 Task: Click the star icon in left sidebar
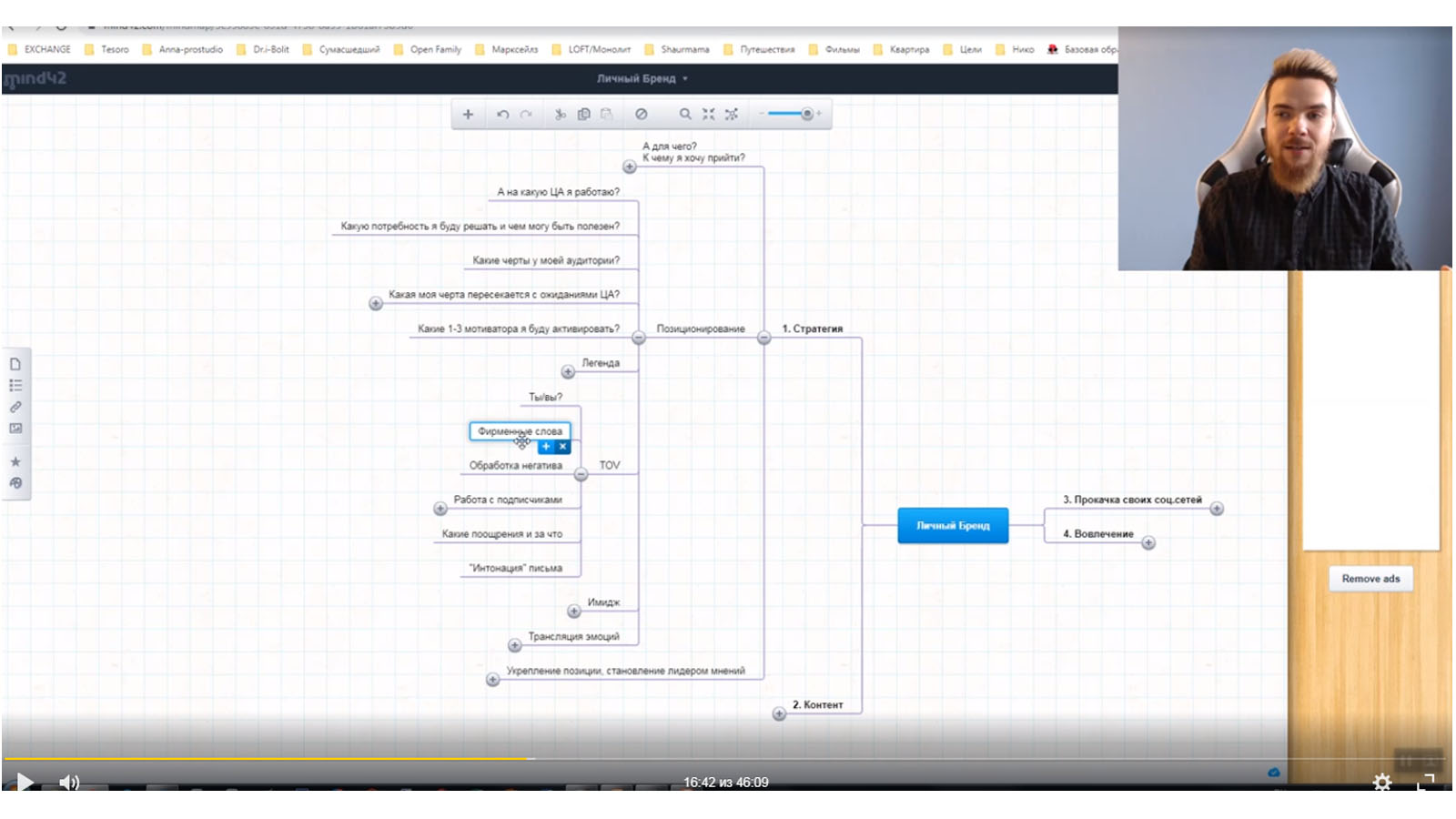pos(15,461)
